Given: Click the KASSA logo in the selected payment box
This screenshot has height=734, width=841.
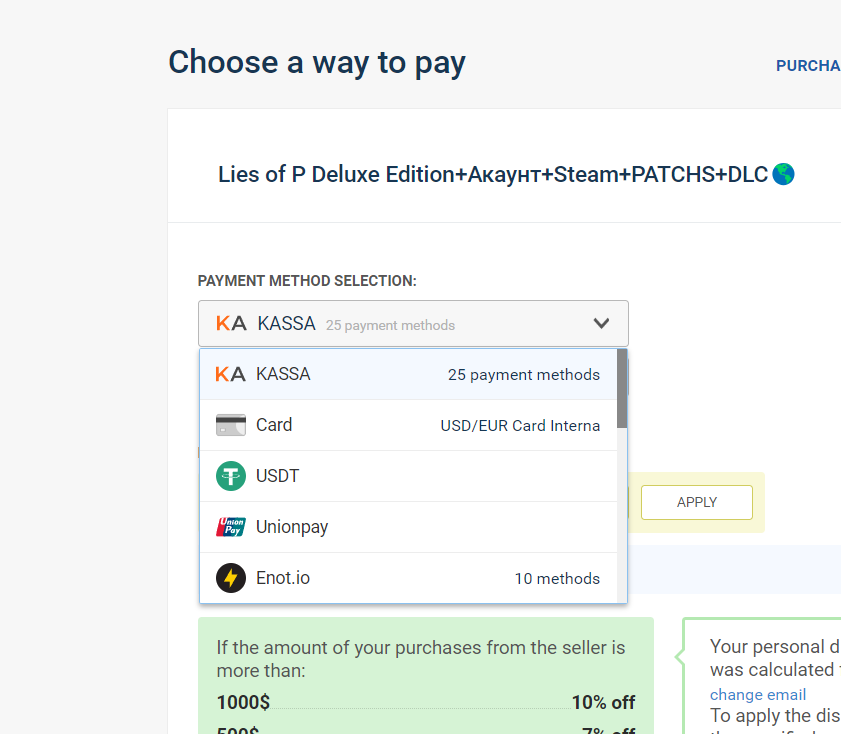Looking at the screenshot, I should 231,324.
